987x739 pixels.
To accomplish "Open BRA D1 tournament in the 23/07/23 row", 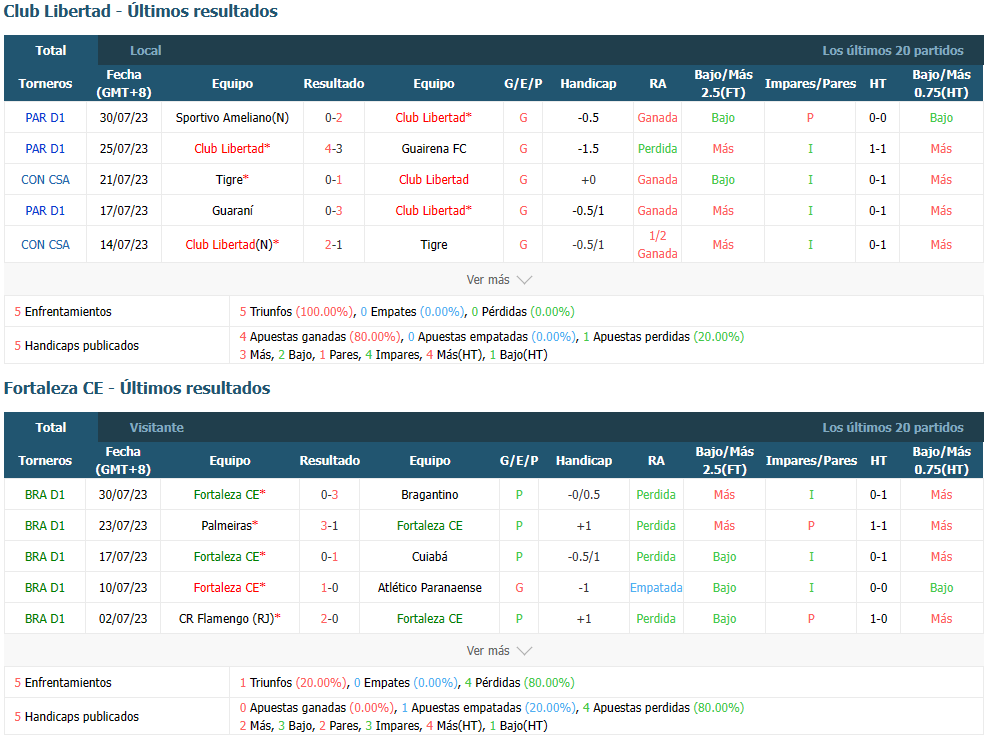I will coord(45,526).
